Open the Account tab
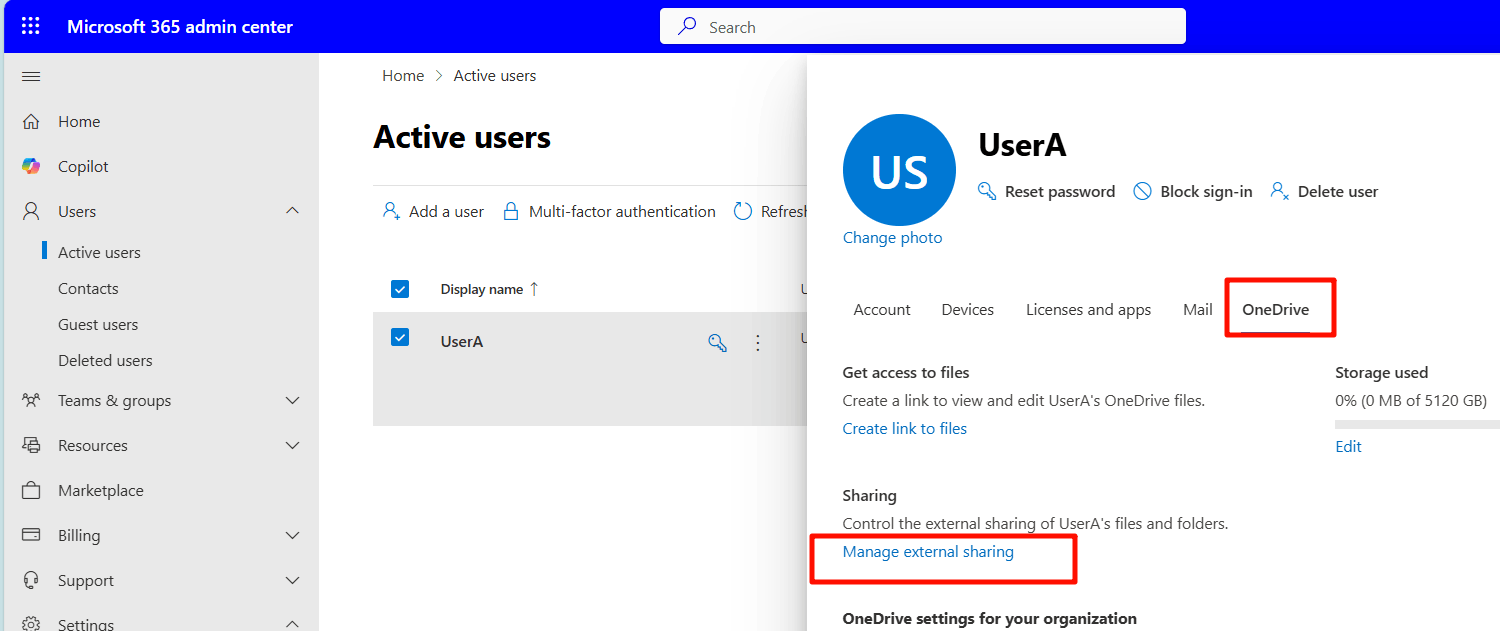Screen dimensions: 1500x631 882,310
